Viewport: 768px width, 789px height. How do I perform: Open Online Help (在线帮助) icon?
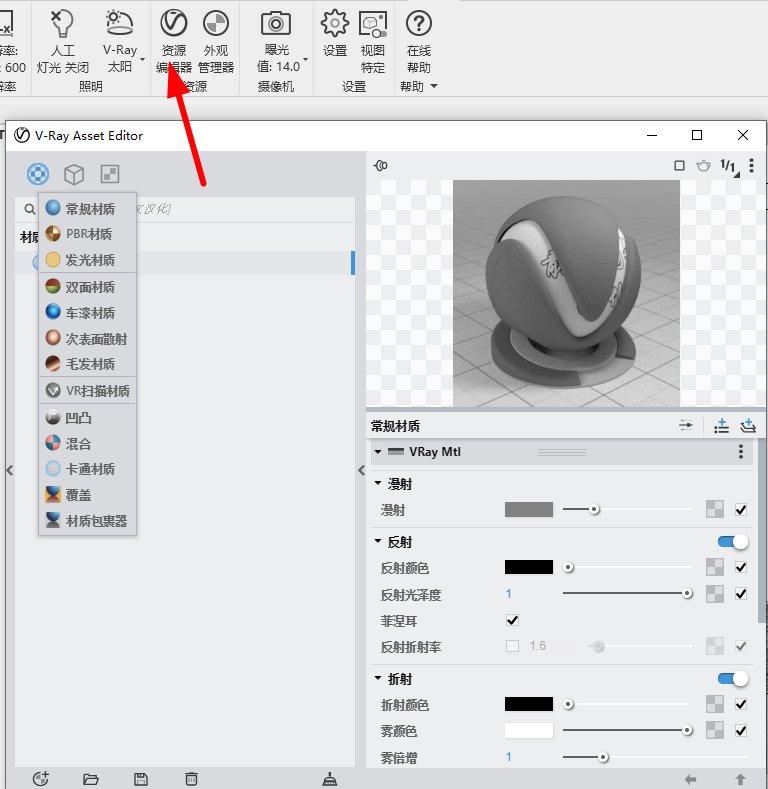419,23
